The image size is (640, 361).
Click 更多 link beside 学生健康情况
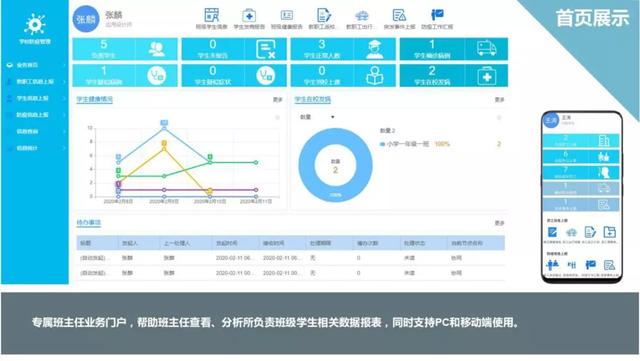[x=278, y=100]
